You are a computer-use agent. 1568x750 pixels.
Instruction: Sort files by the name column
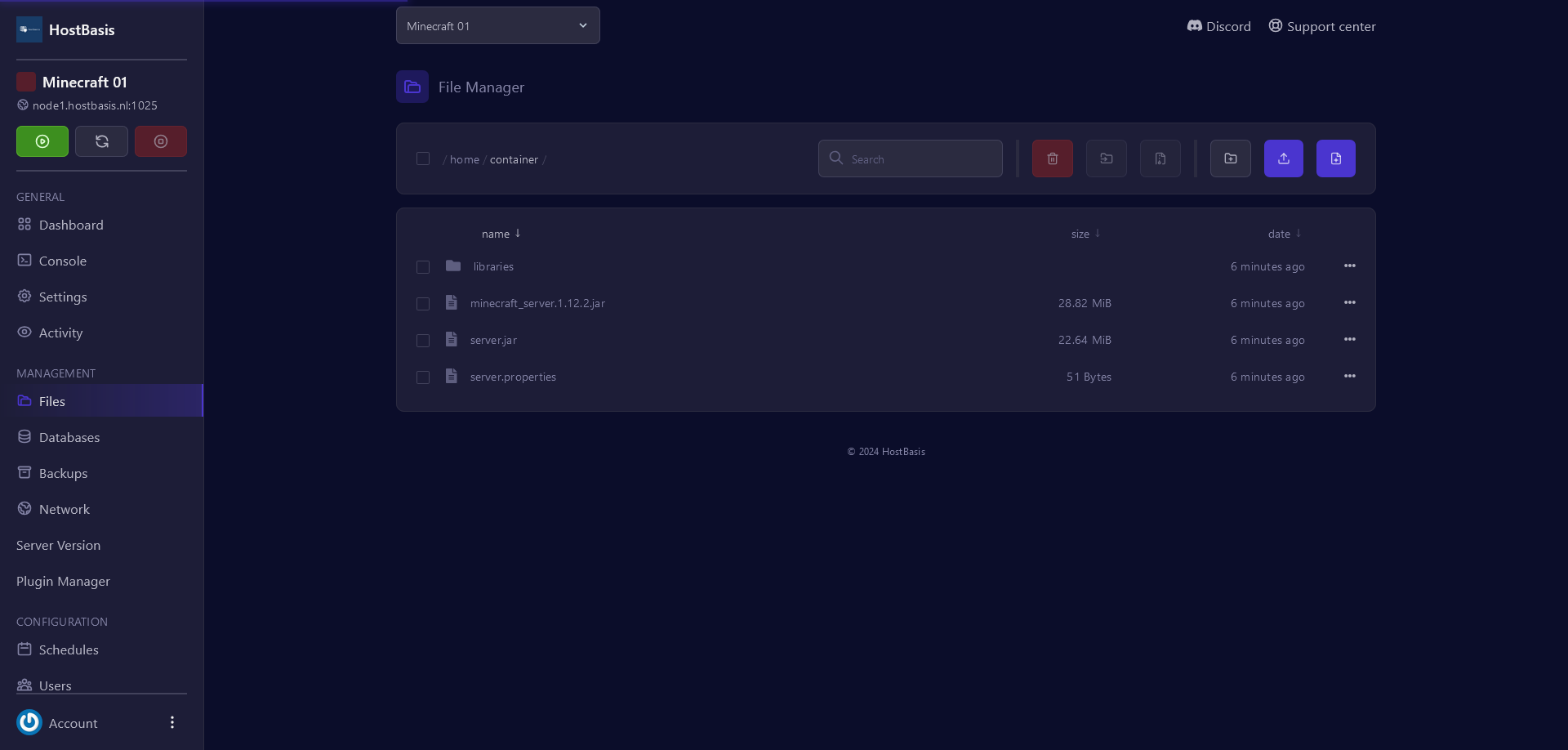501,234
